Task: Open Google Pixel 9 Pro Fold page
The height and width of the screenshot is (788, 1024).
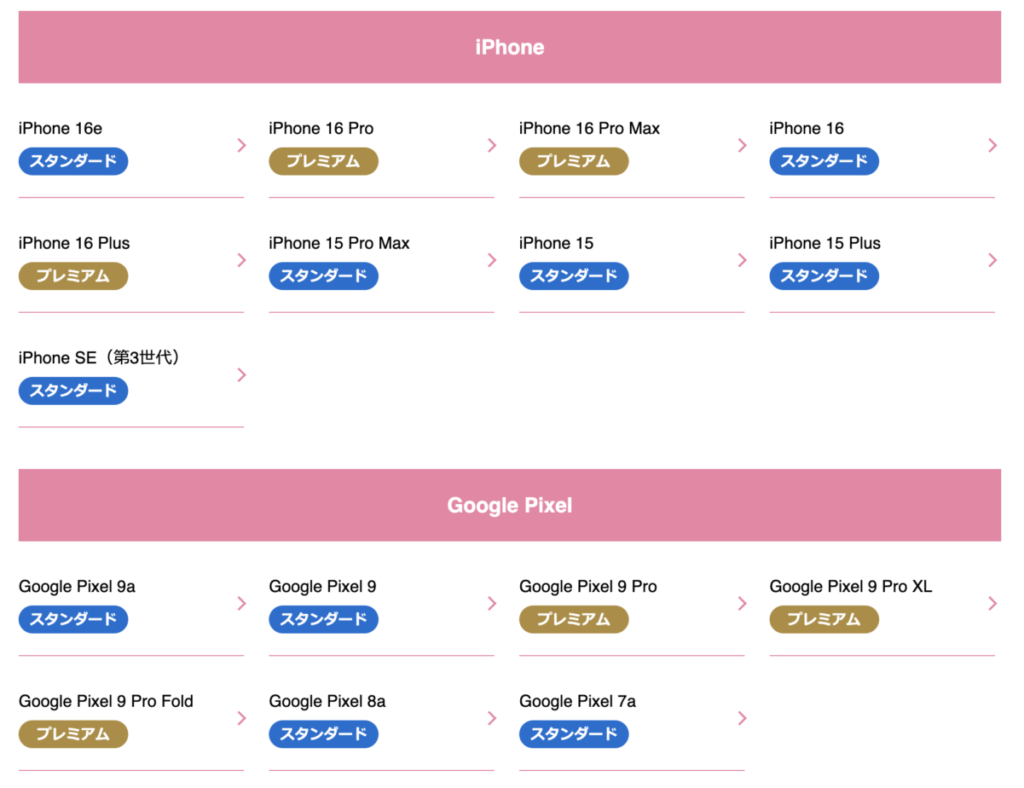Action: (x=106, y=701)
